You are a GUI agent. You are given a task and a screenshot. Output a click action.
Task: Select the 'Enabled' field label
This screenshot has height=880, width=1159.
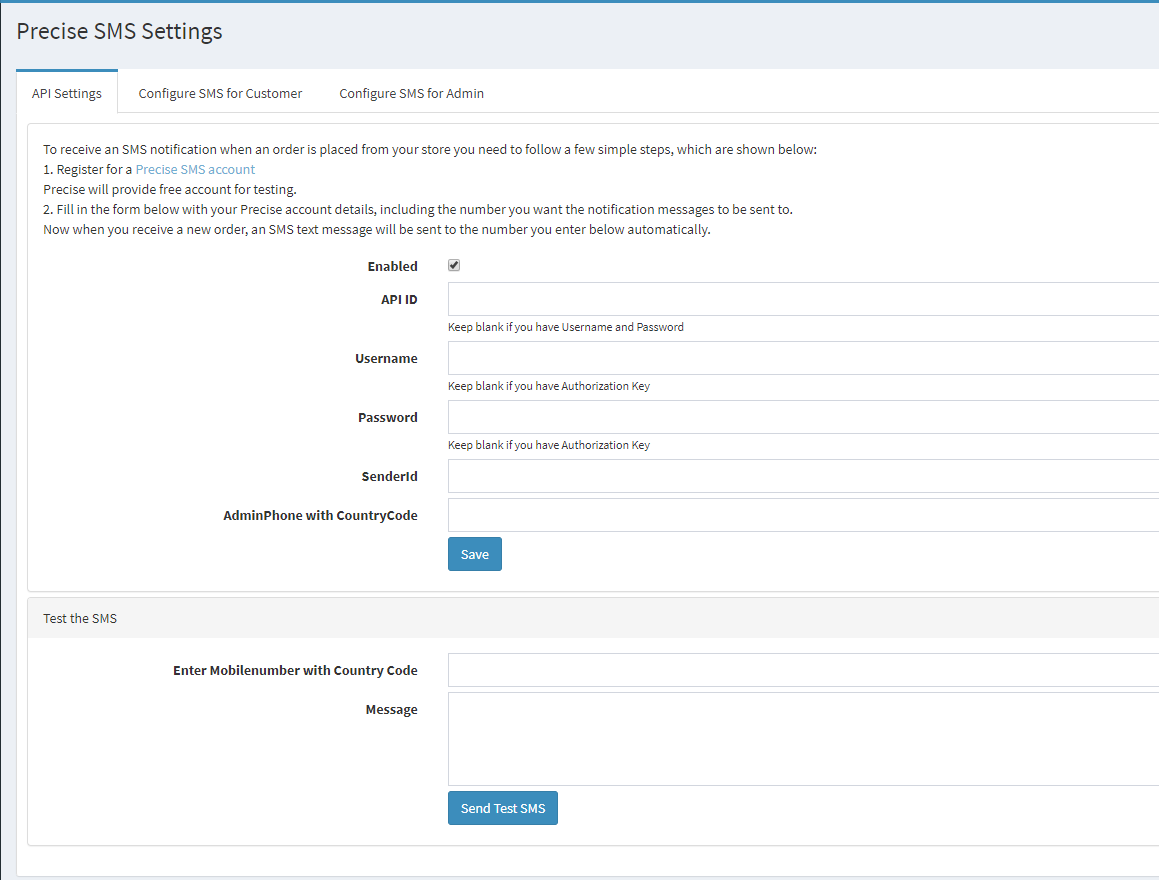pyautogui.click(x=392, y=266)
